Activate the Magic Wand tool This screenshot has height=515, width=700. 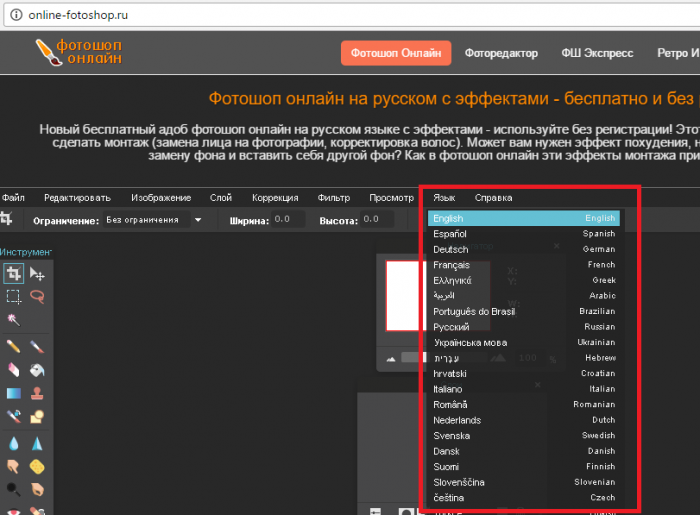14,320
